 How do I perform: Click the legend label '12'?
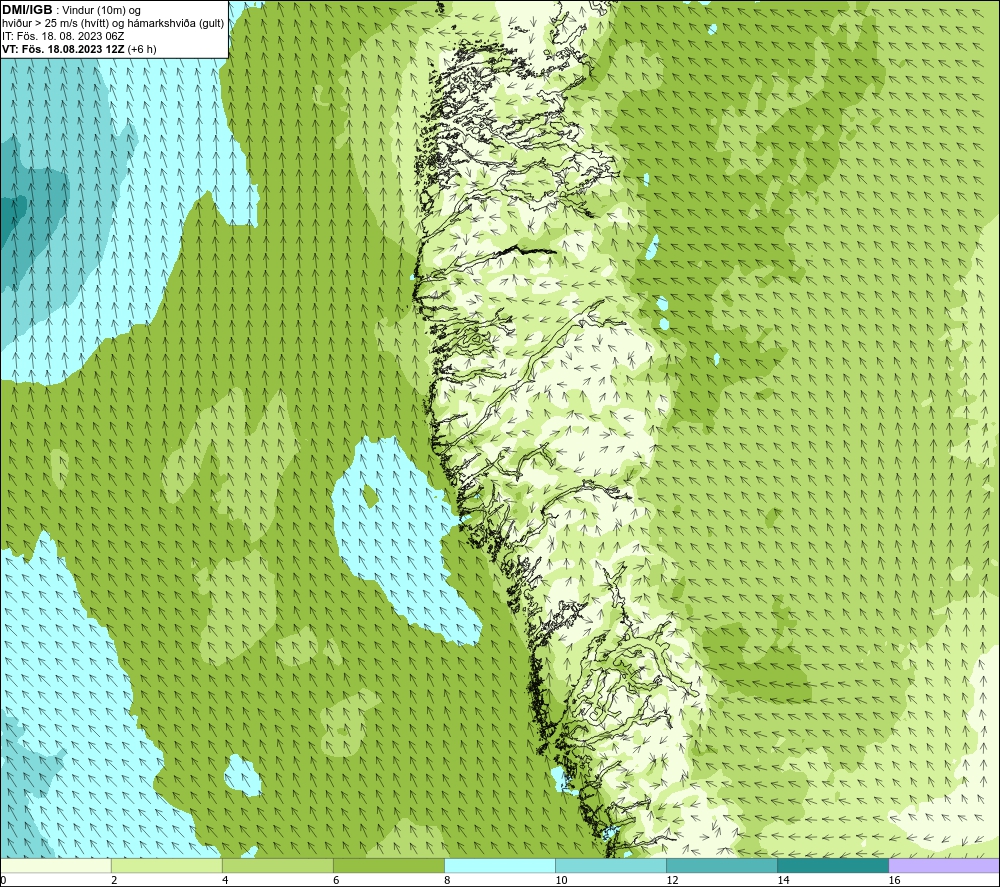[672, 881]
